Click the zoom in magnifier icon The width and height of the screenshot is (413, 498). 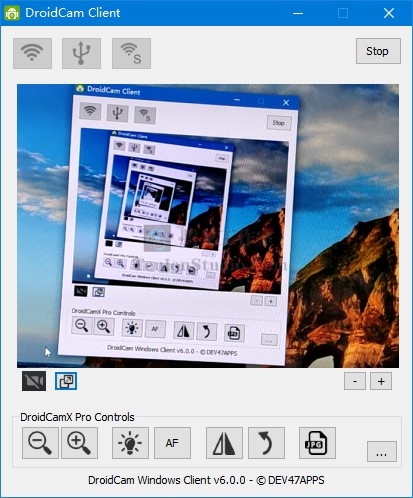(x=79, y=443)
